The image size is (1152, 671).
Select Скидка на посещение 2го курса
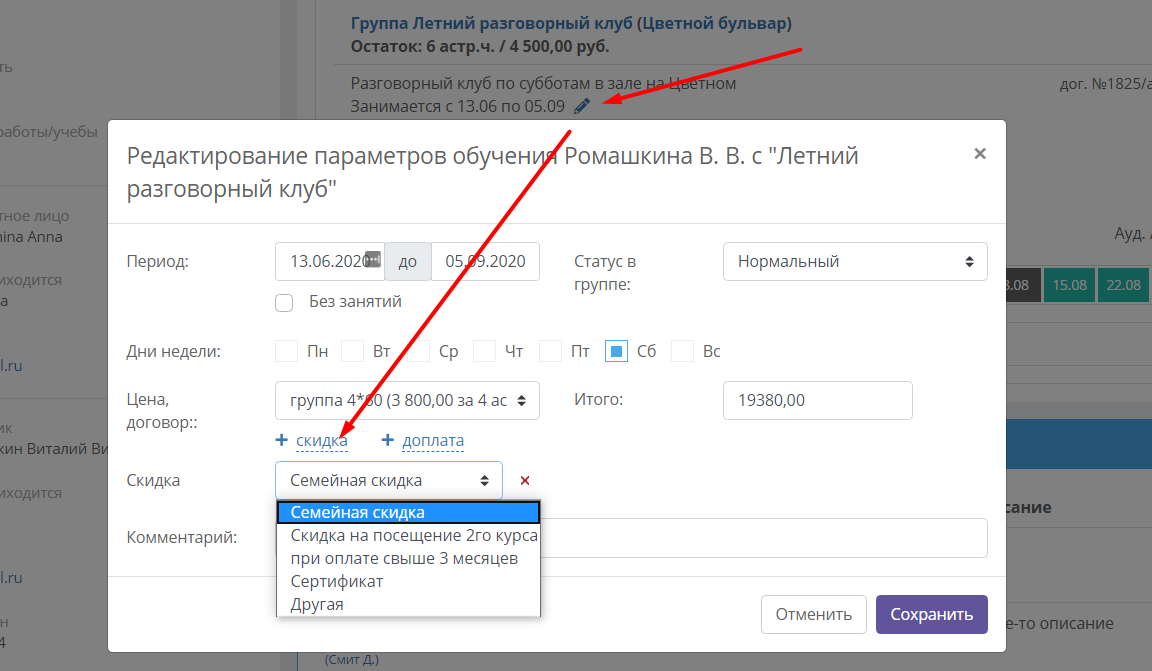pos(408,535)
